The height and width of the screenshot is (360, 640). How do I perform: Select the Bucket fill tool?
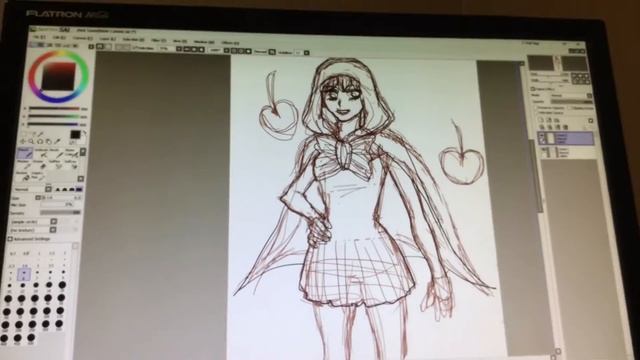click(23, 176)
